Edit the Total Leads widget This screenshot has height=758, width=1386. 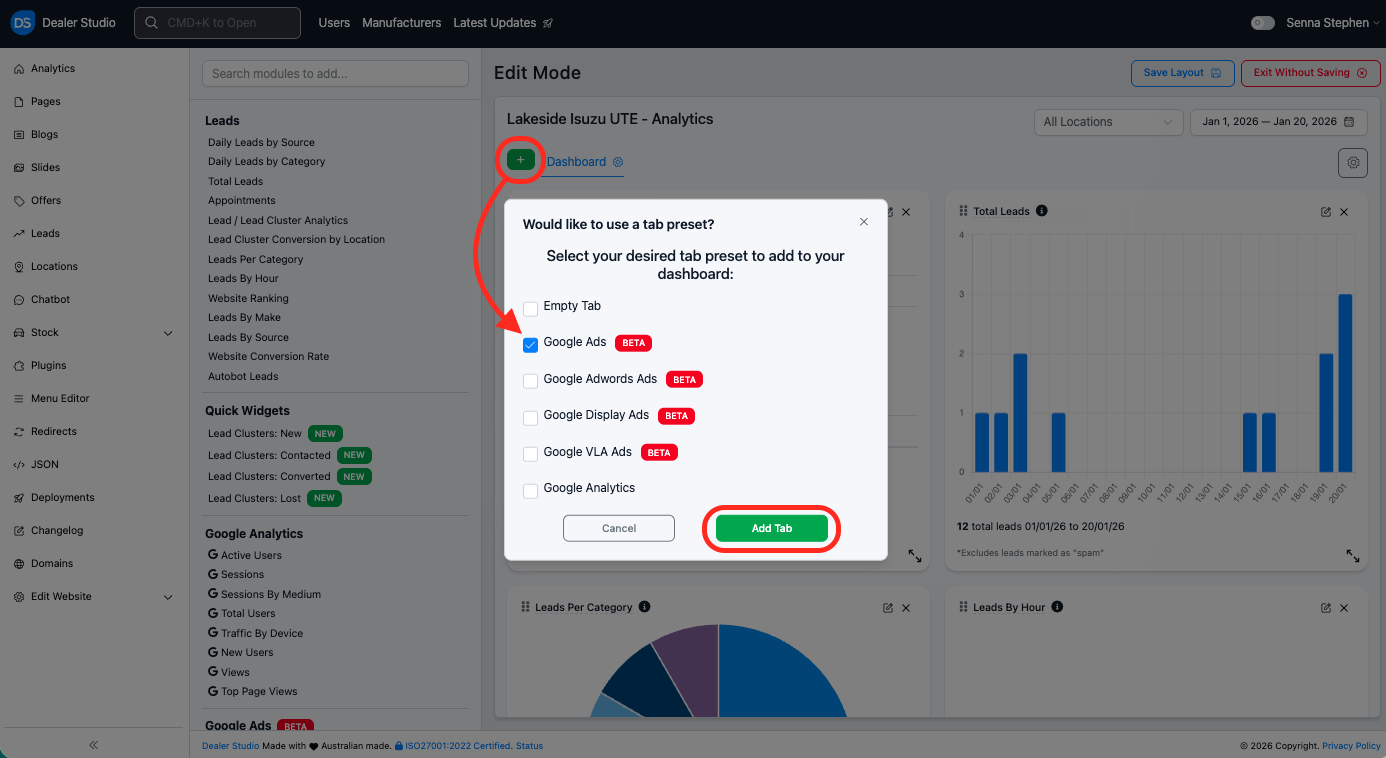pos(1326,212)
